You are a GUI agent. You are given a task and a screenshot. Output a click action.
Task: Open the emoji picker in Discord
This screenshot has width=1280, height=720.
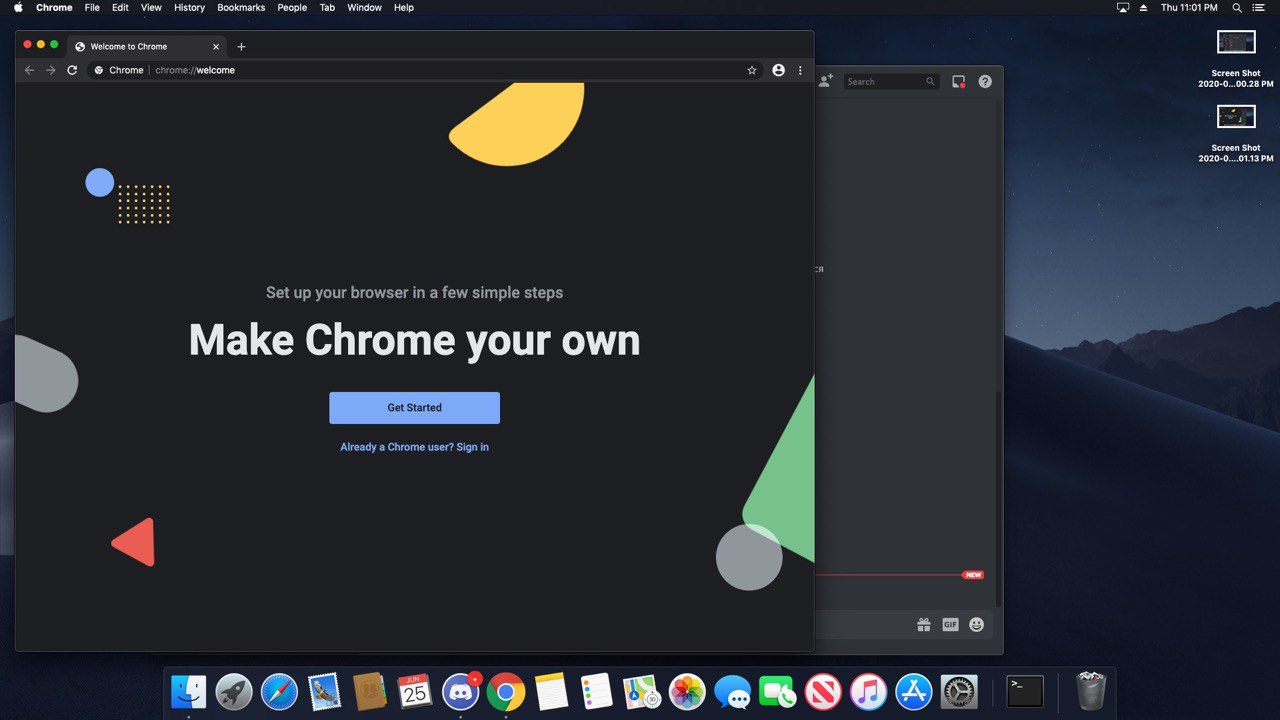(977, 625)
